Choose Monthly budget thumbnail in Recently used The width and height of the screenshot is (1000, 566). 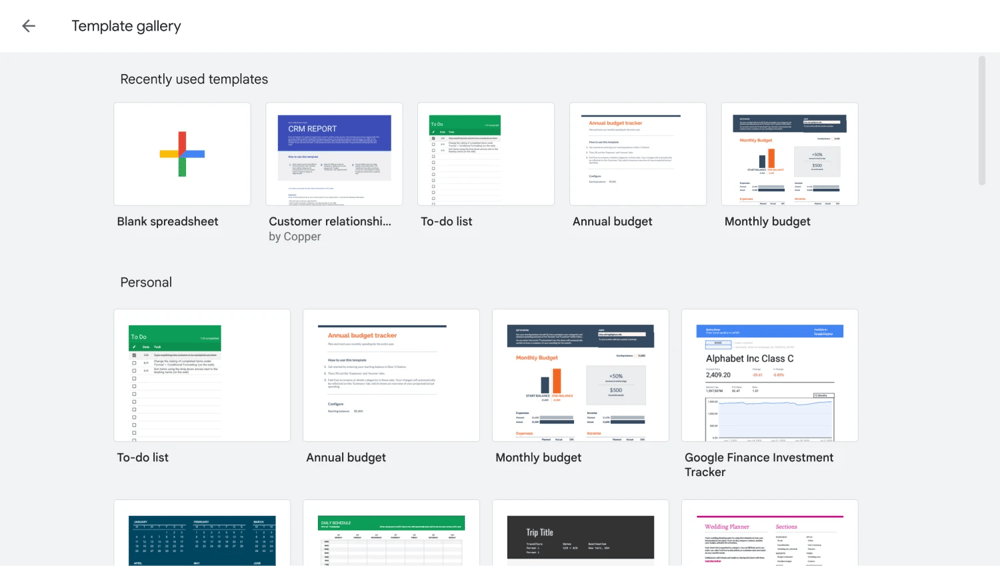coord(790,154)
